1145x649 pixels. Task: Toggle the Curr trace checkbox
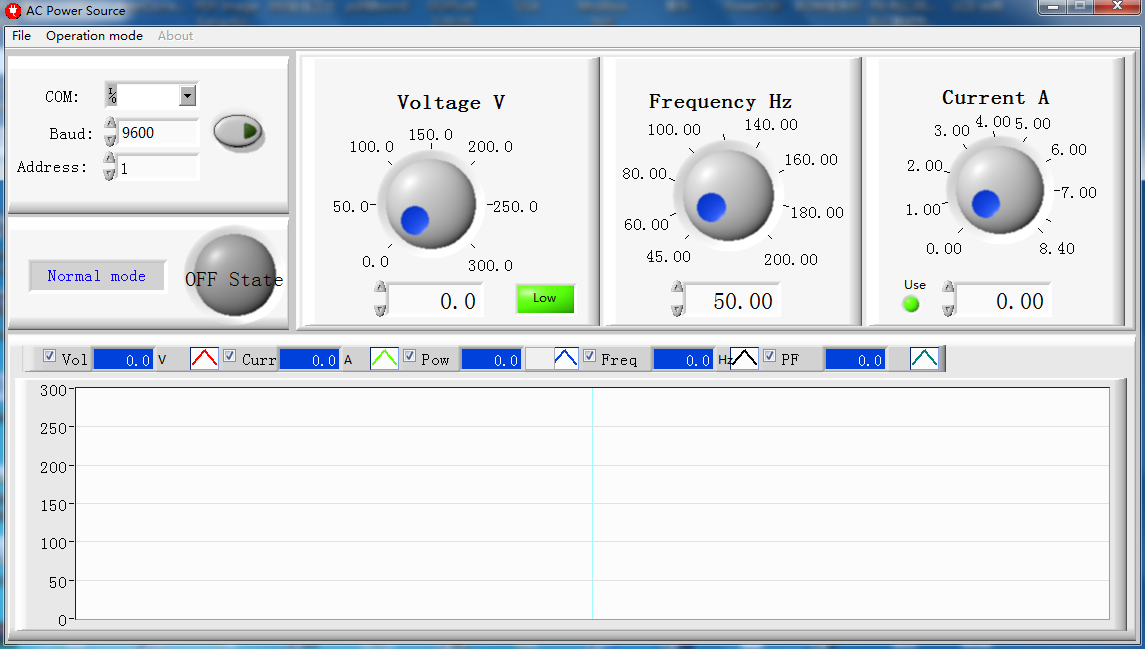click(x=229, y=356)
